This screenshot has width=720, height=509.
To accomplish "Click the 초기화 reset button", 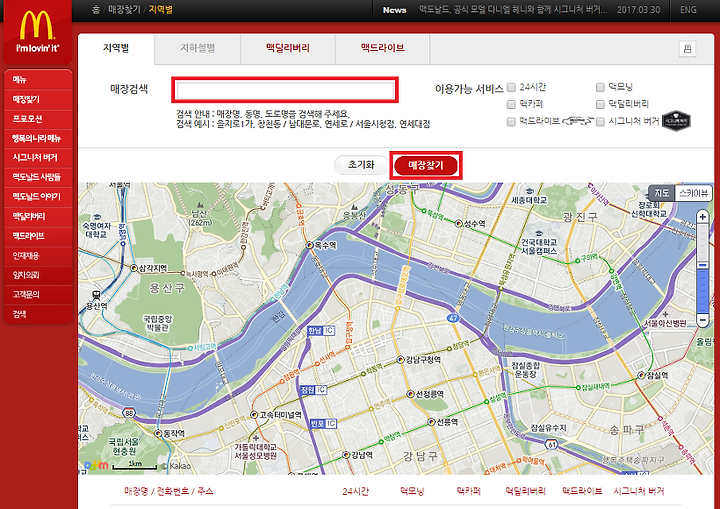I will pos(361,165).
